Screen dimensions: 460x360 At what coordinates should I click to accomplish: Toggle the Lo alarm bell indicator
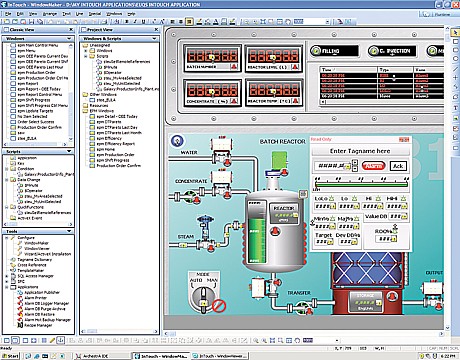pos(354,198)
